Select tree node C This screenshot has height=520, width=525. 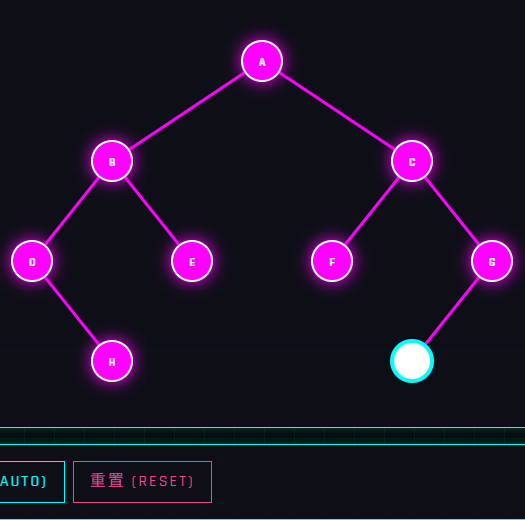tap(412, 161)
